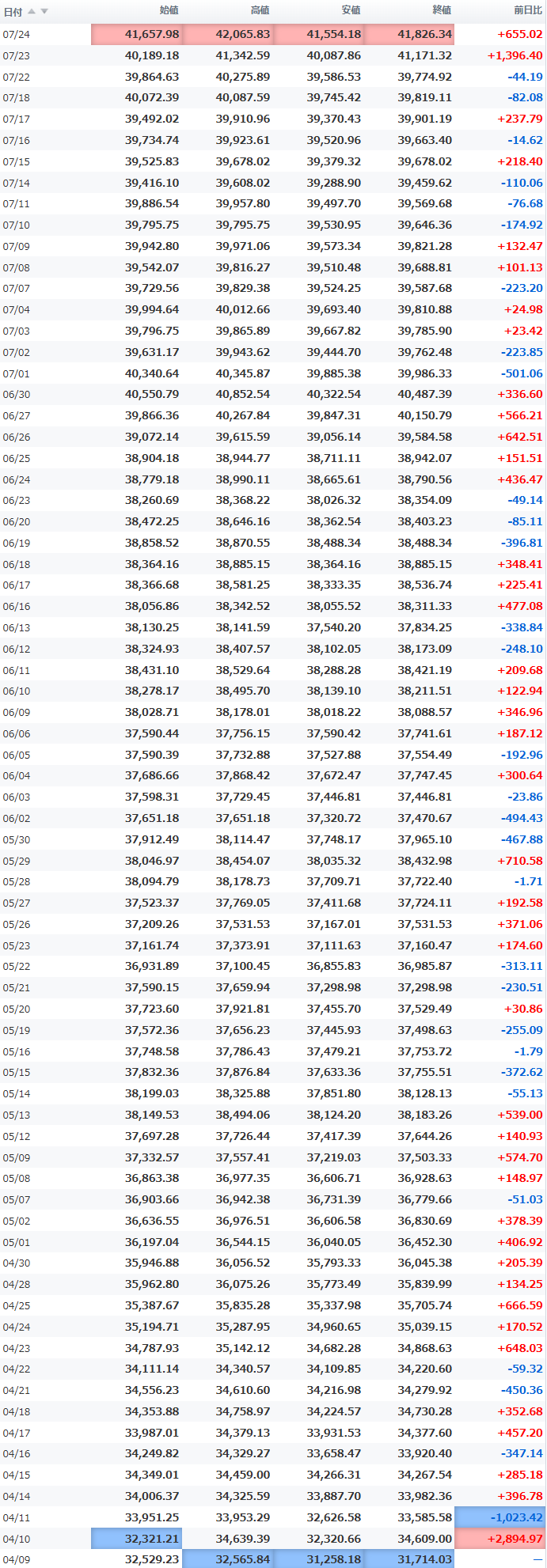Select the -174.92 change value

pos(522,225)
